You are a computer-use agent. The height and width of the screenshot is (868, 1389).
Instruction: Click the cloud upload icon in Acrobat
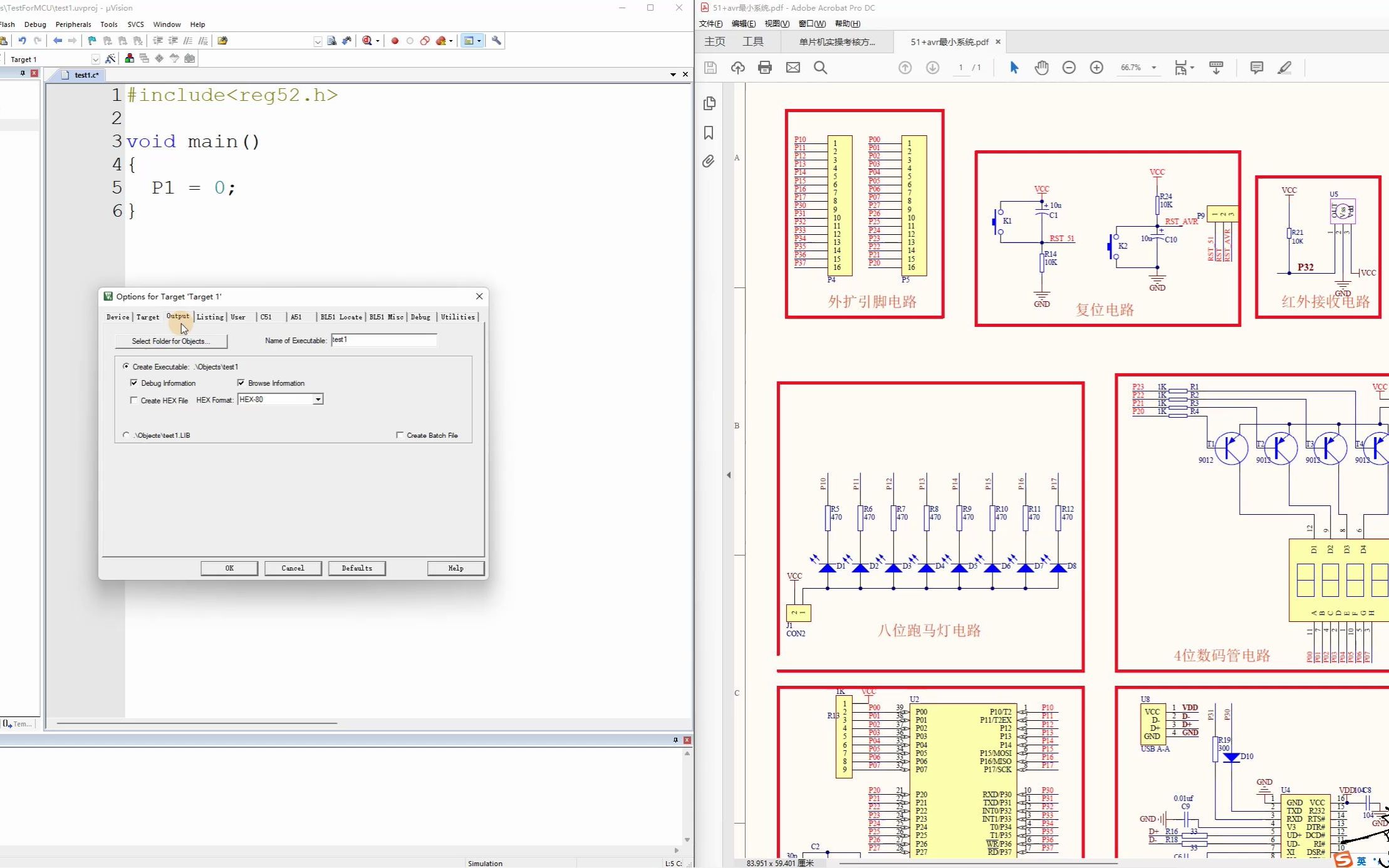(x=738, y=68)
